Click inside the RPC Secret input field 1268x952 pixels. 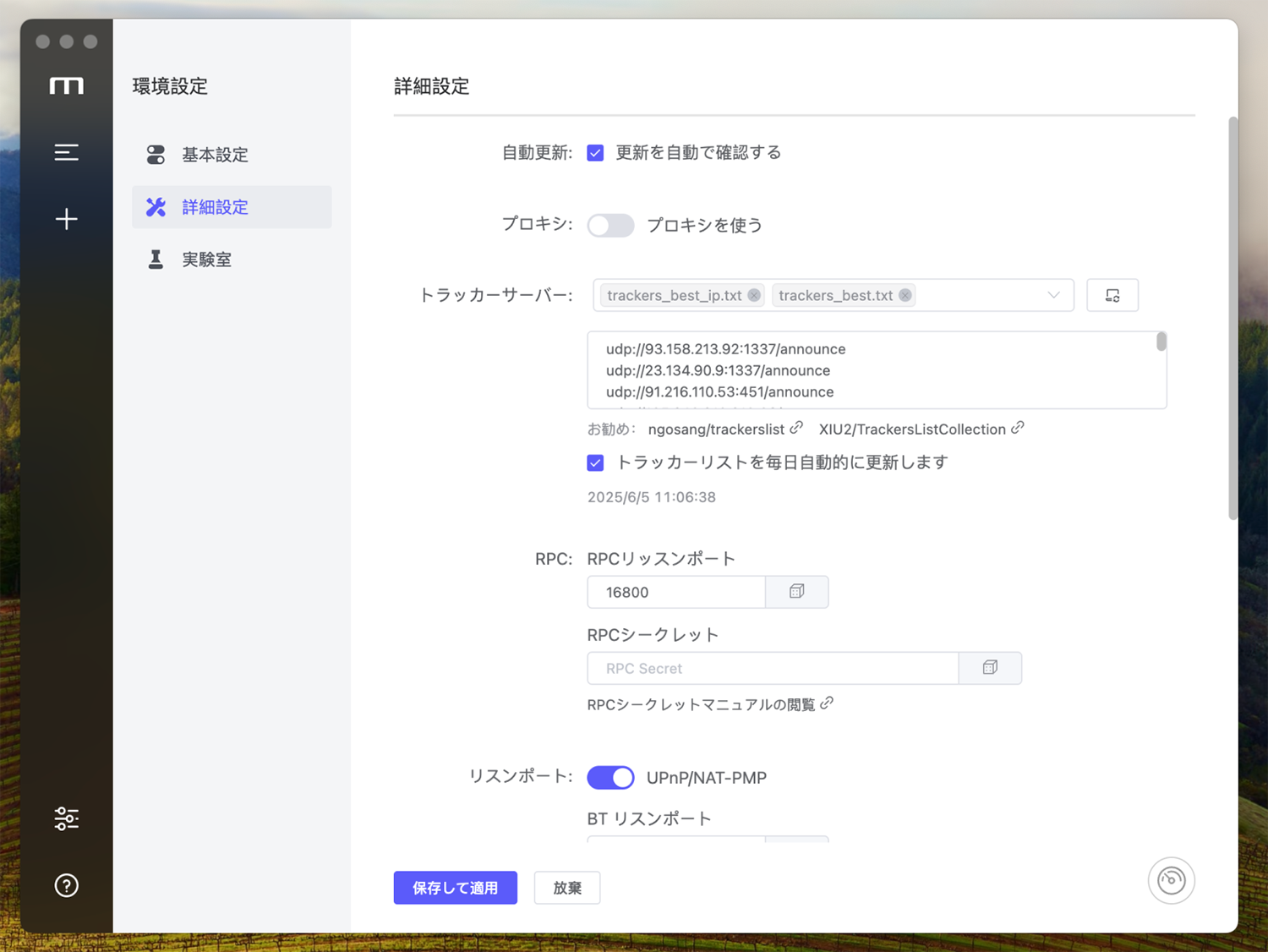[x=773, y=668]
